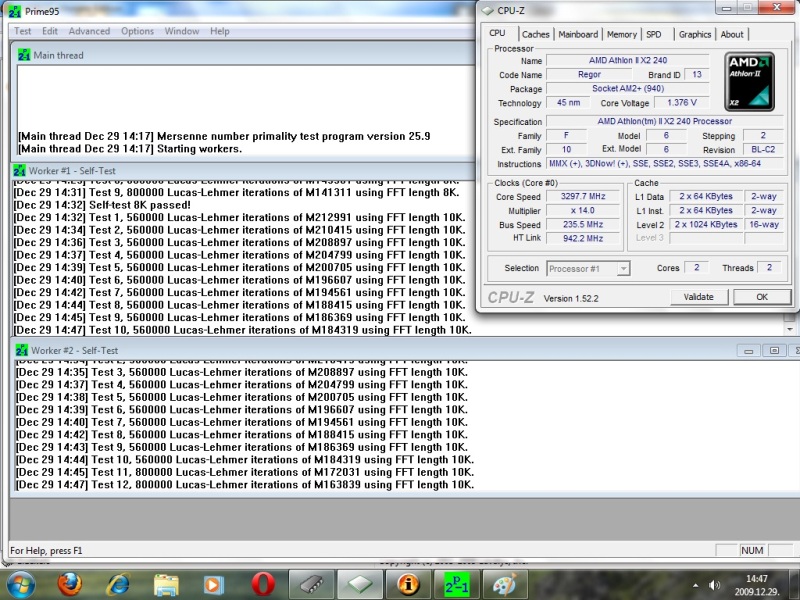The image size is (800, 600).
Task: Click the Worker #2 window icon
Action: coord(22,350)
